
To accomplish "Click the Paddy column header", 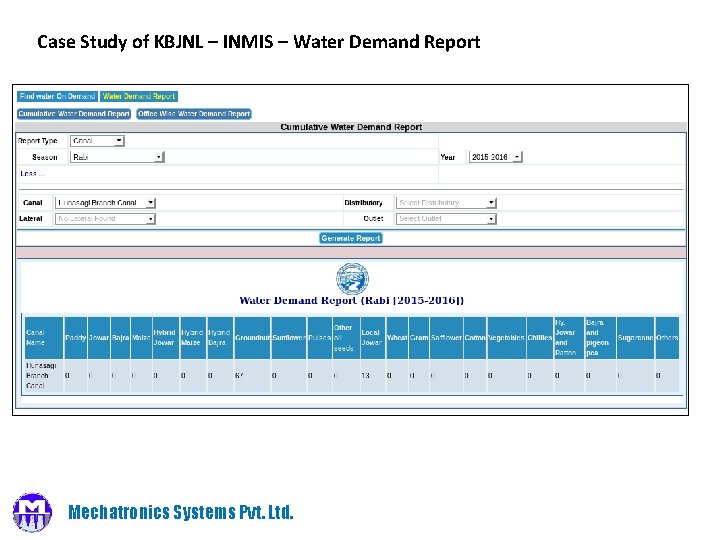I will (76, 338).
